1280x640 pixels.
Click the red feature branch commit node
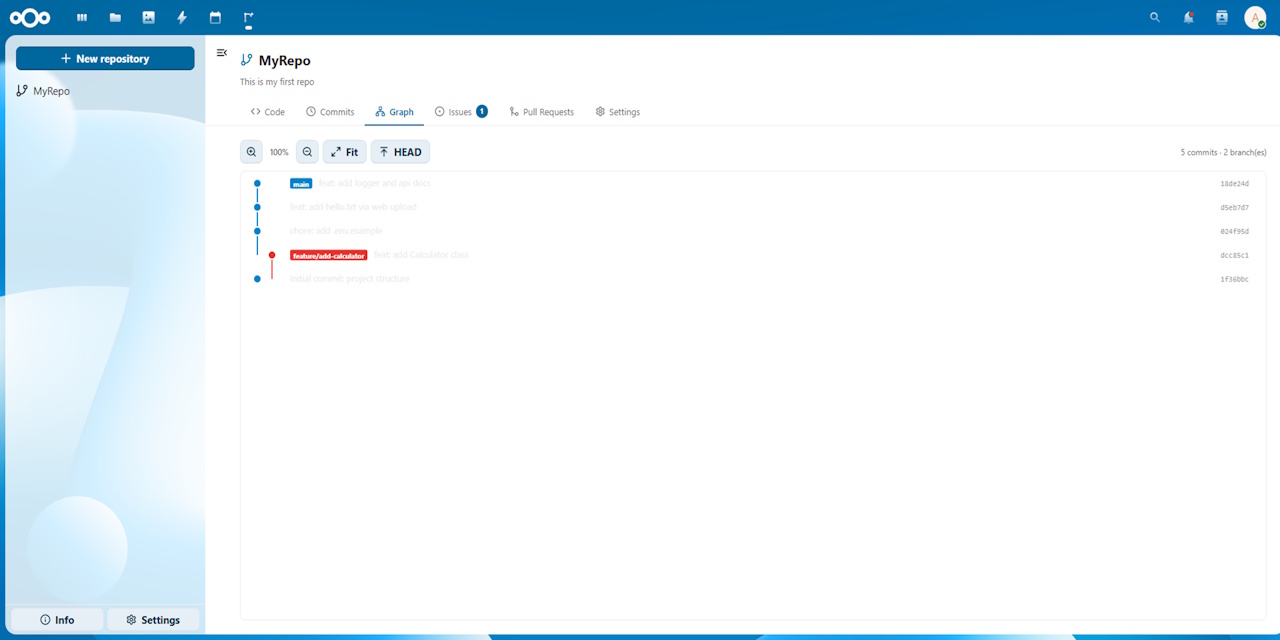272,255
